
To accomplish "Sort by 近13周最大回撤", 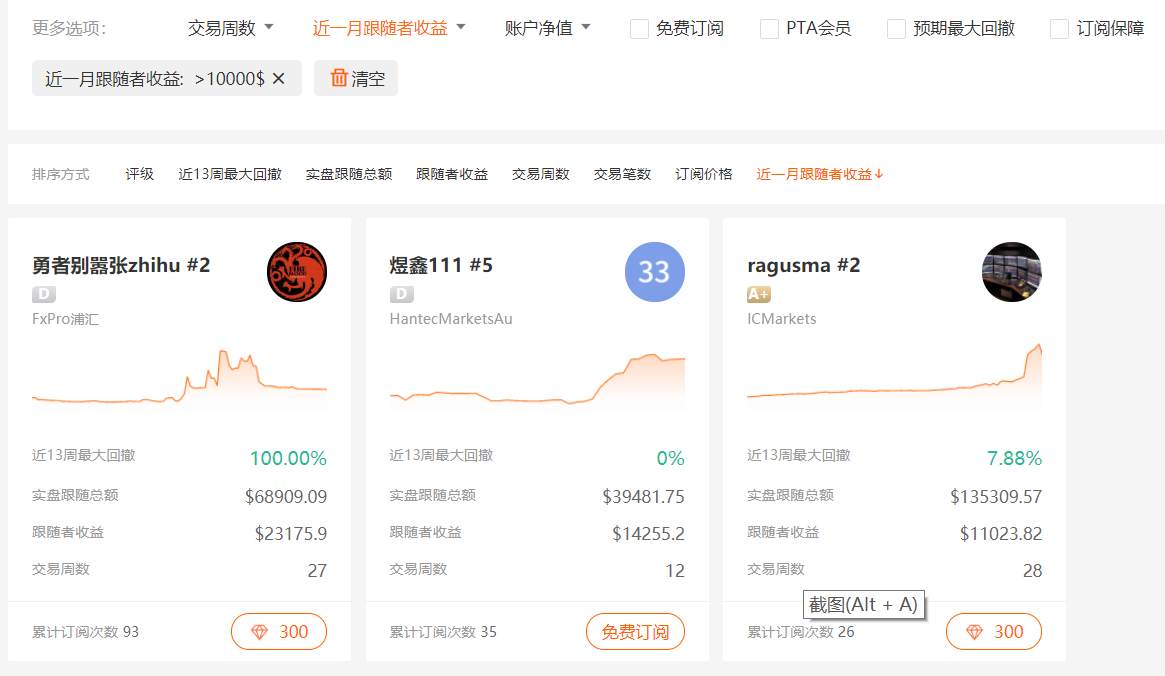I will 230,174.
